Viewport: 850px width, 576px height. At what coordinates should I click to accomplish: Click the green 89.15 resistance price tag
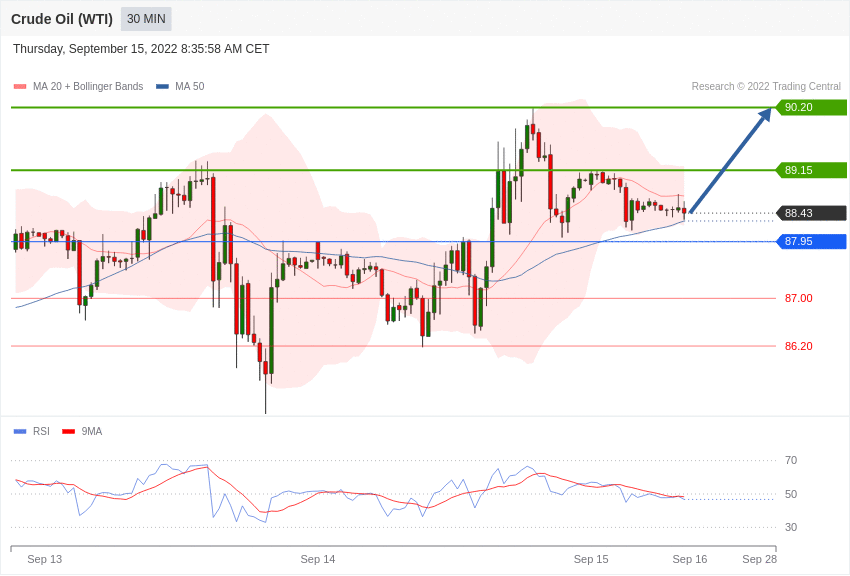(812, 170)
